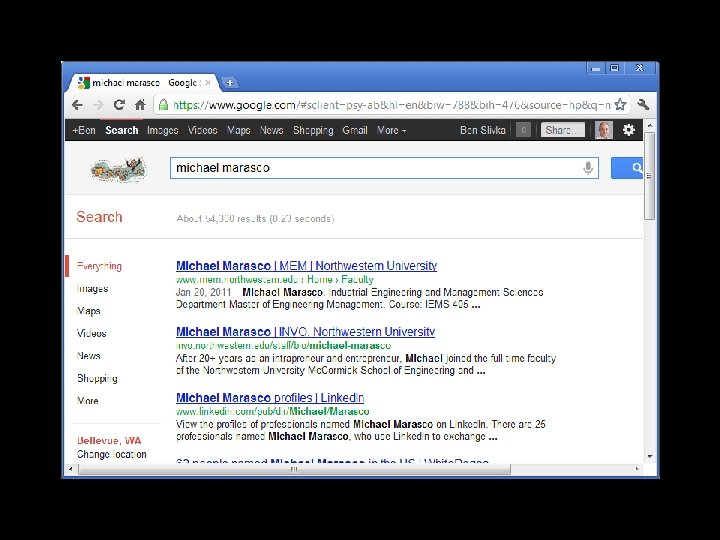Screen dimensions: 720x540
Task: Filter results by Maps in sidebar
Action: (x=89, y=311)
